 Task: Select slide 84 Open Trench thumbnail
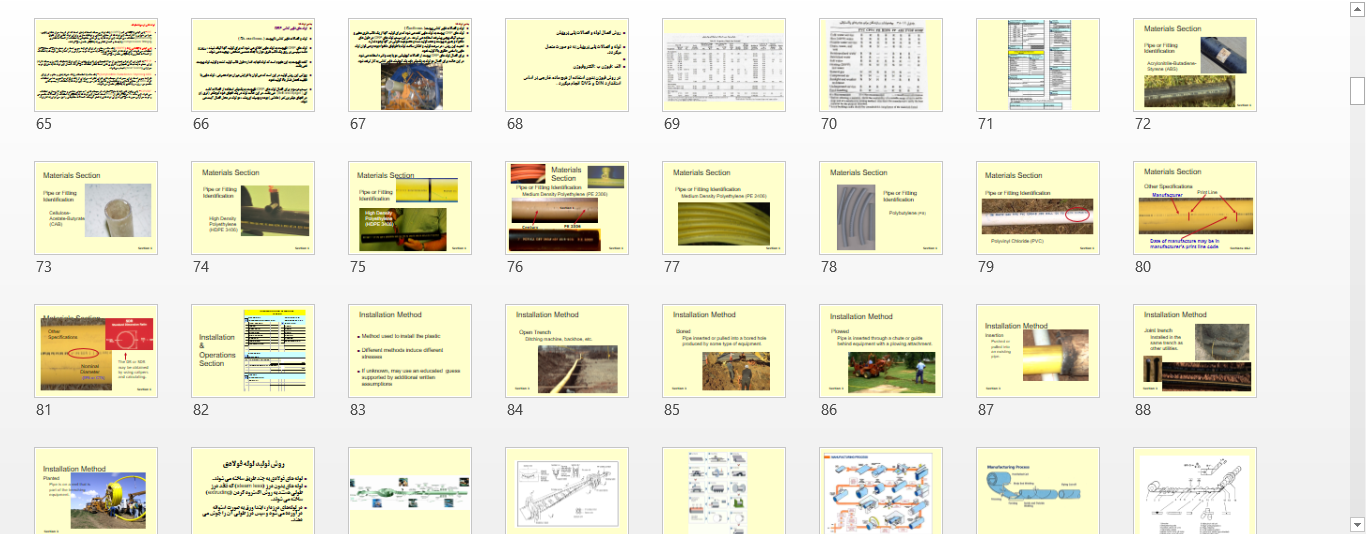coord(567,351)
